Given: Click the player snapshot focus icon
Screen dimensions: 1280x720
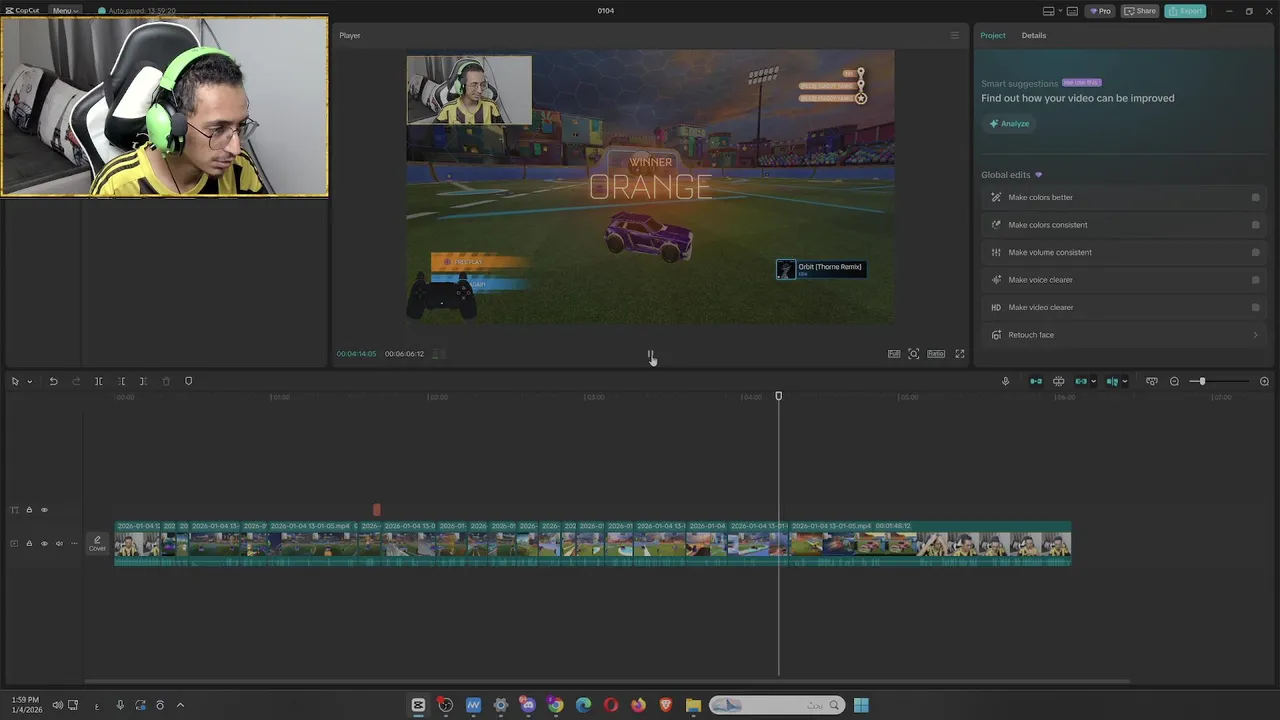Looking at the screenshot, I should tap(914, 354).
